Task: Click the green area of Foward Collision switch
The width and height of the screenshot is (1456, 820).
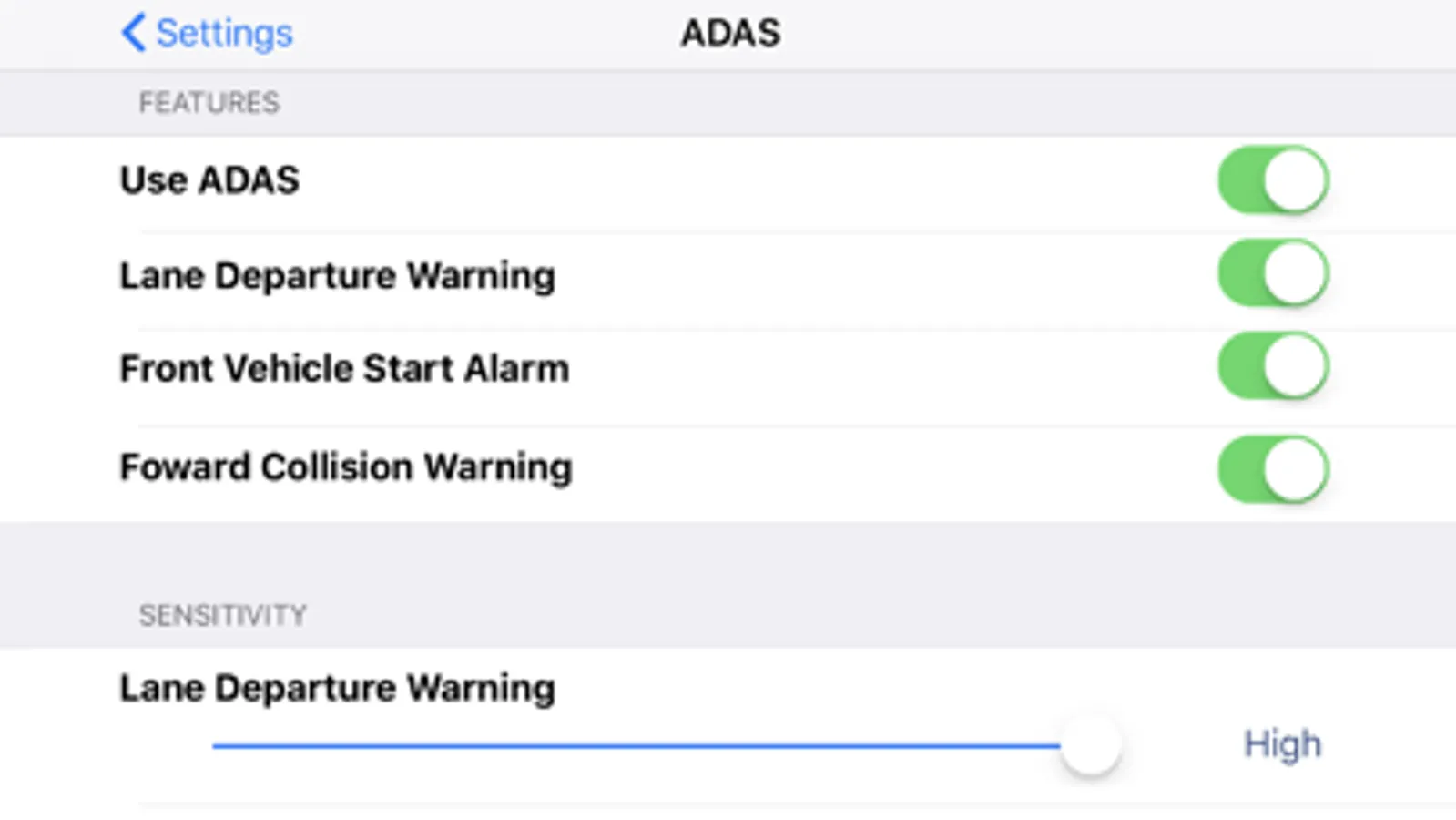Action: 1241,469
